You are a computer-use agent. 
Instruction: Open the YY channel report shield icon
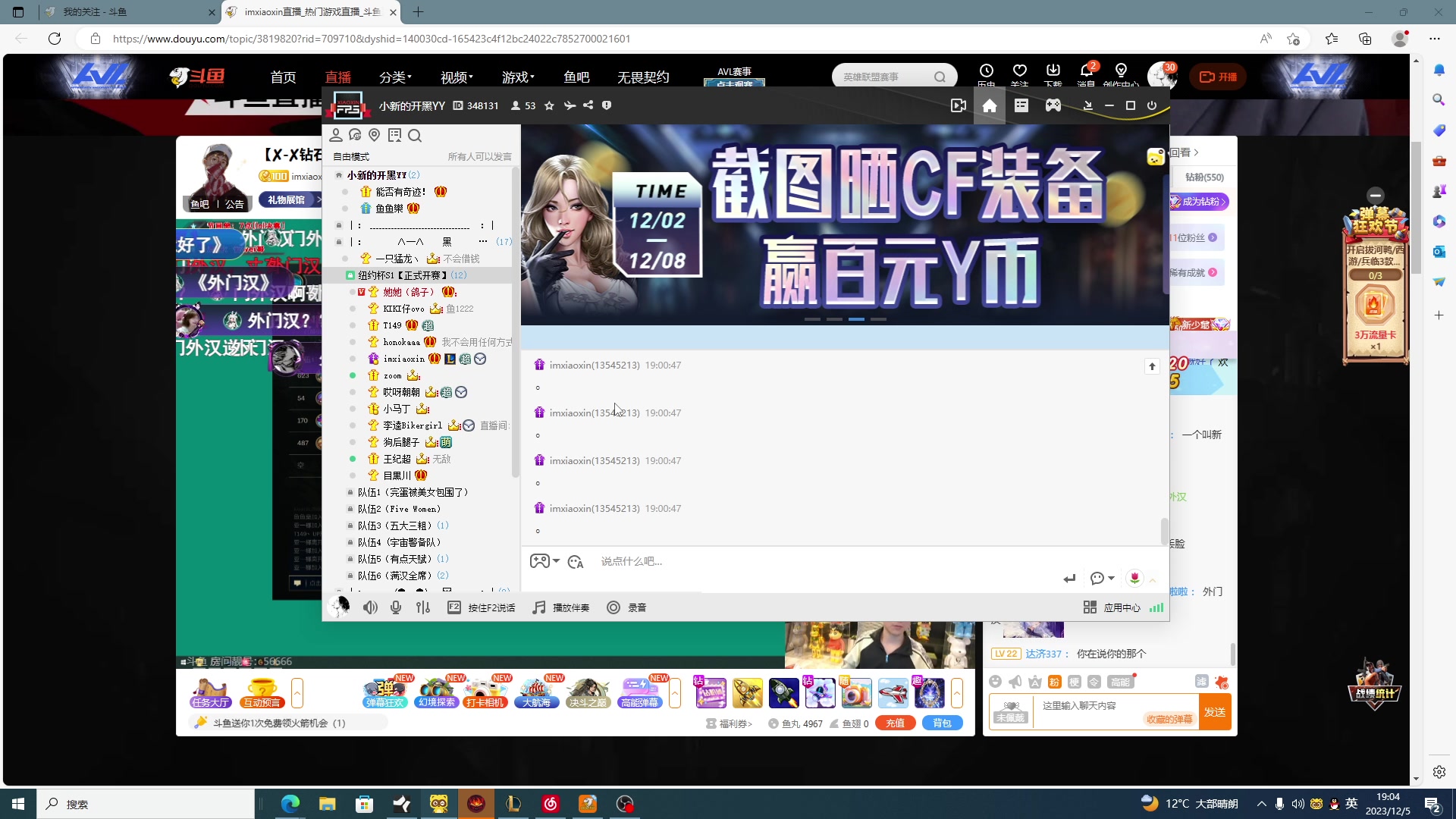(607, 105)
